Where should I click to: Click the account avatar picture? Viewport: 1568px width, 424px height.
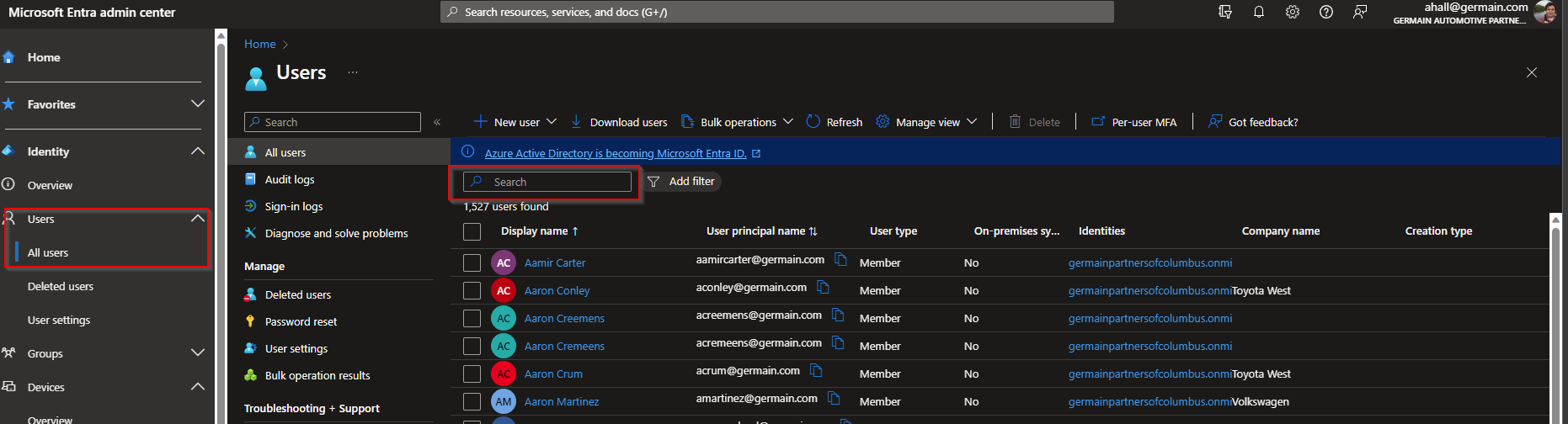point(1545,12)
